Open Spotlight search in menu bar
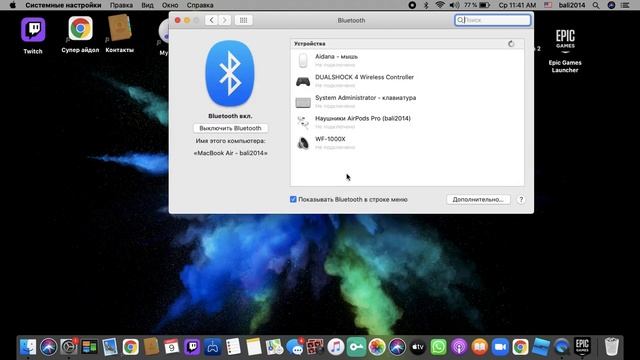The image size is (640, 360). (596, 5)
